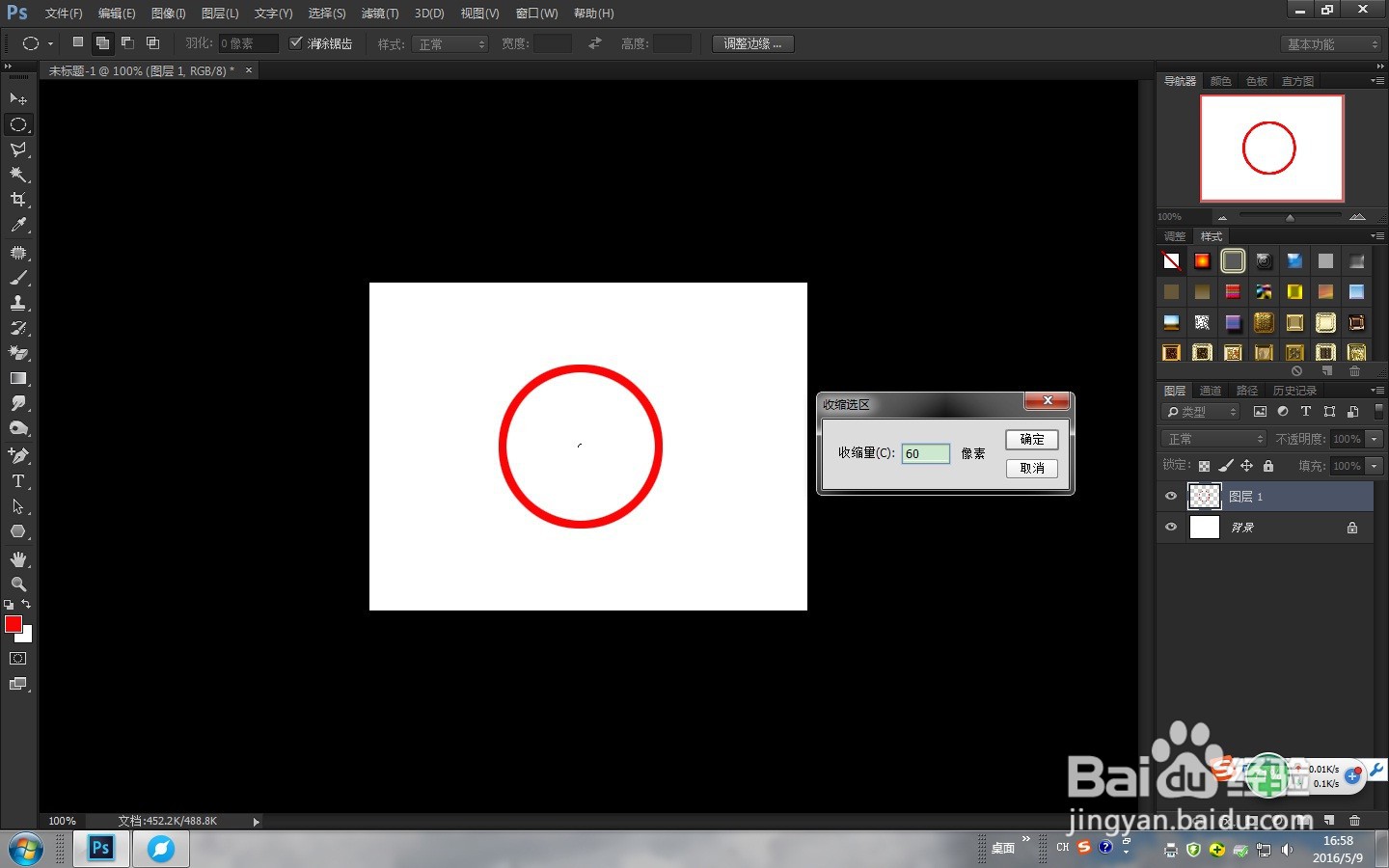Change the screen mode

(x=18, y=684)
